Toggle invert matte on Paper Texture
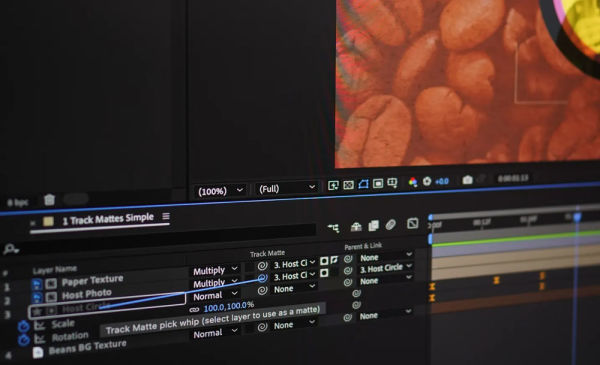This screenshot has height=365, width=600. pos(334,260)
